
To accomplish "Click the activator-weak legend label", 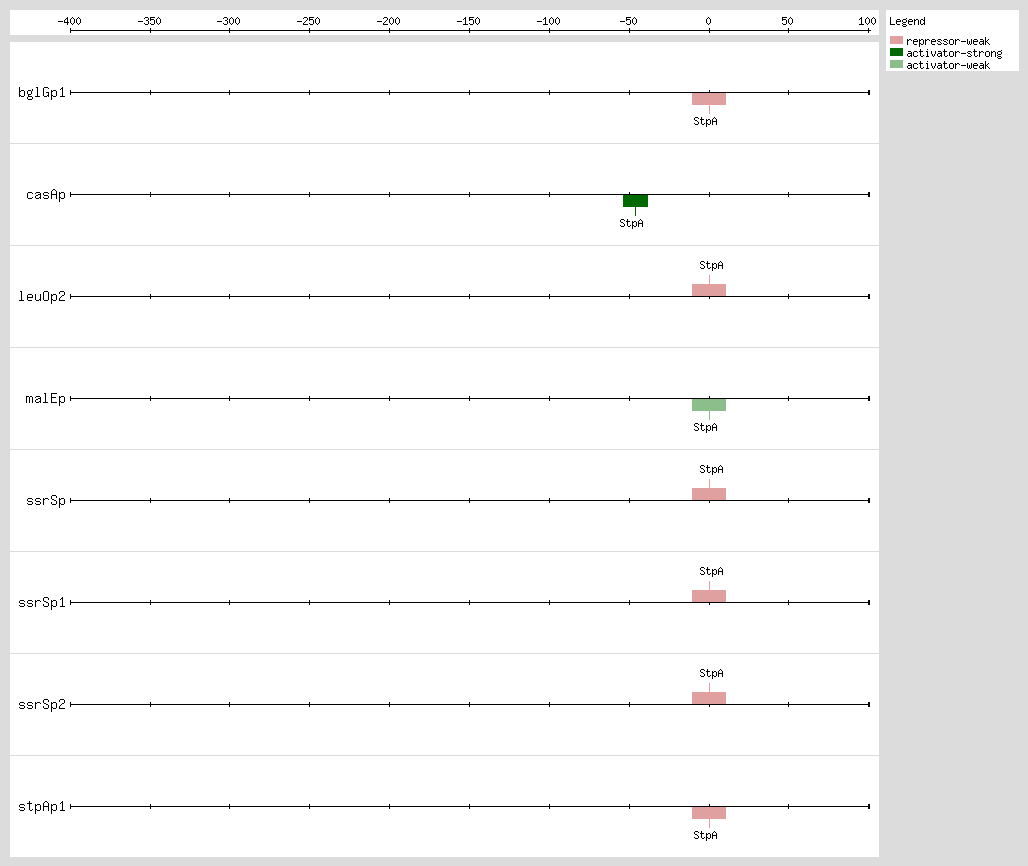I will (948, 65).
